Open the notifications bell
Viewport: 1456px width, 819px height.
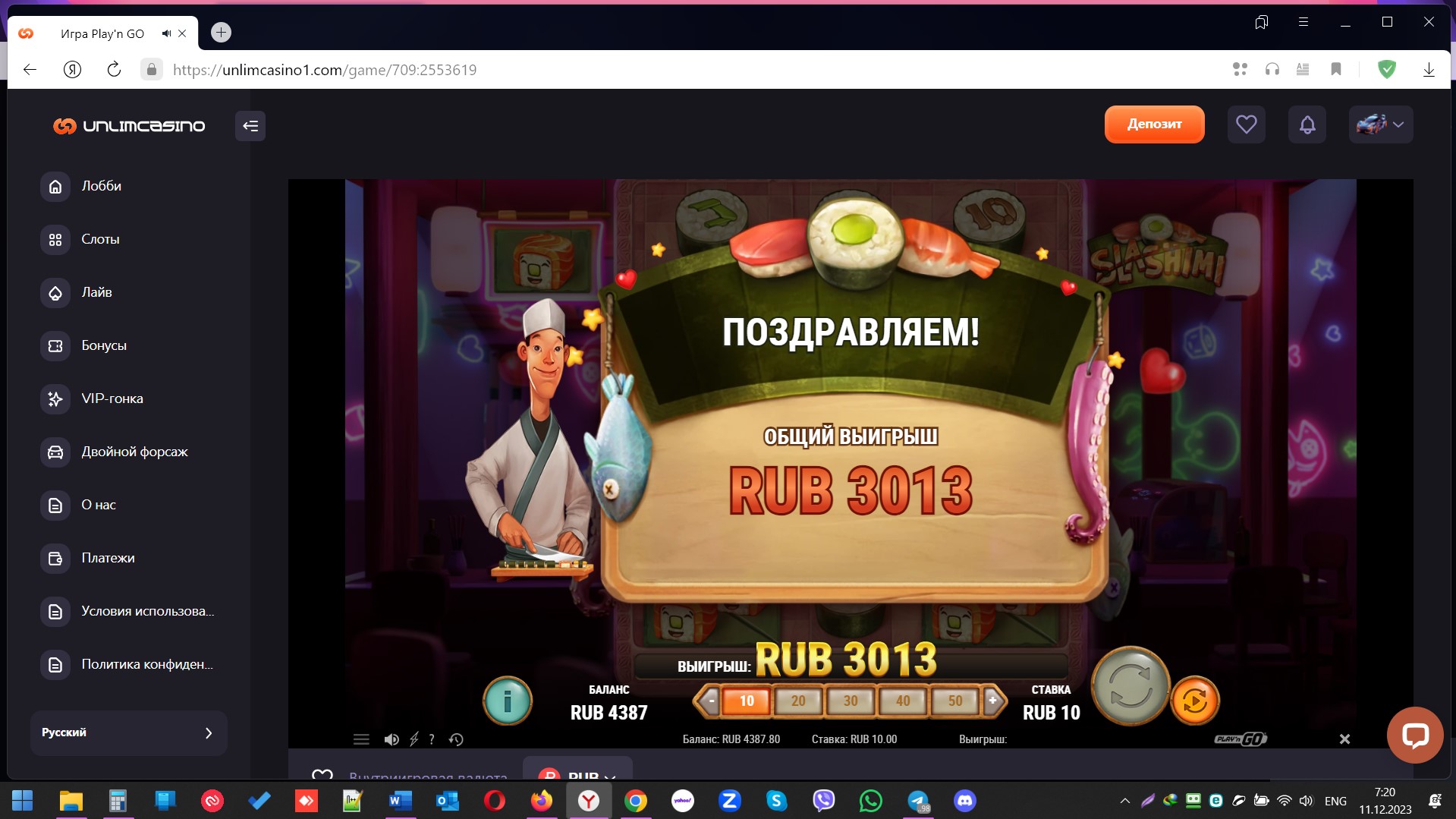pyautogui.click(x=1307, y=124)
